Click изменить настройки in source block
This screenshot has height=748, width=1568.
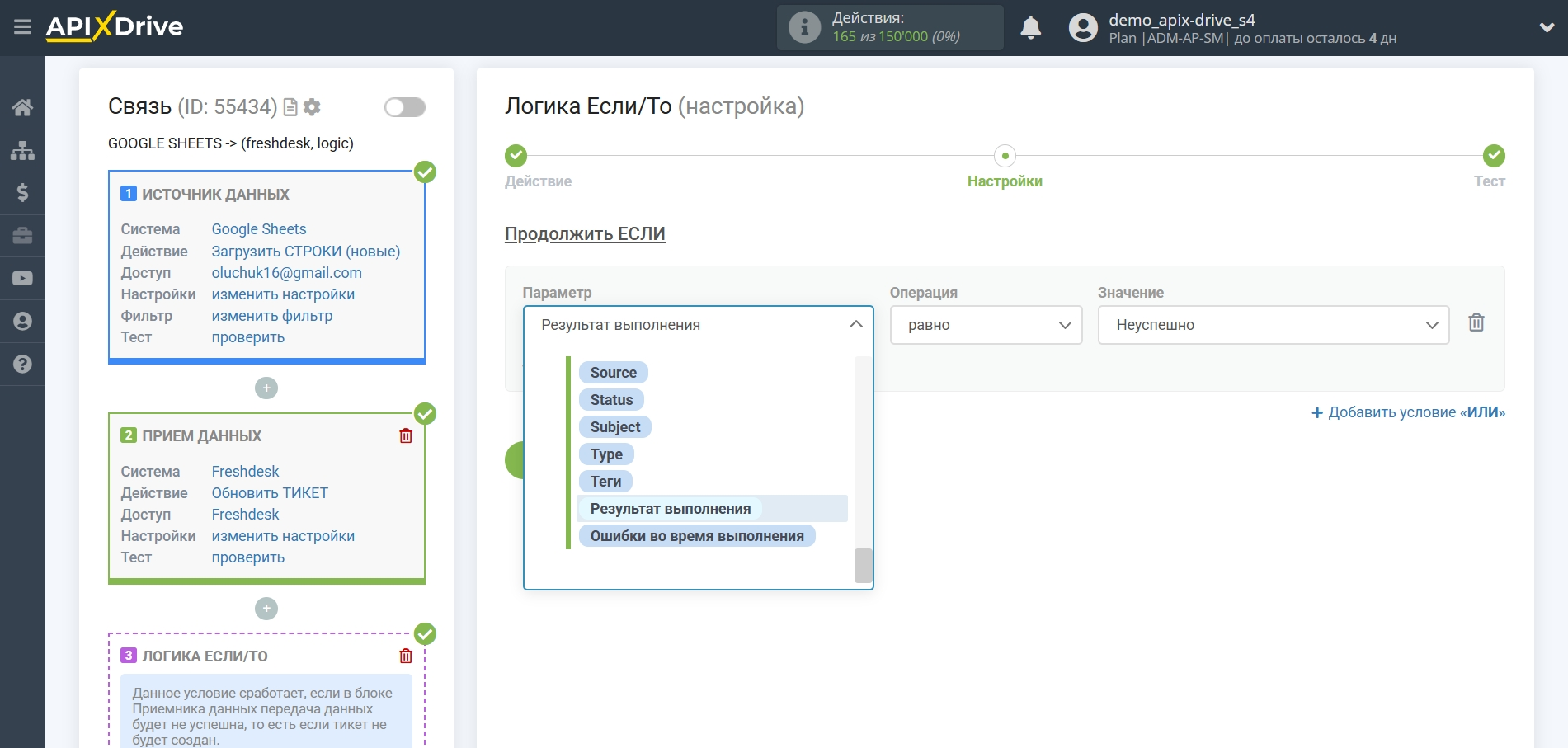tap(283, 294)
